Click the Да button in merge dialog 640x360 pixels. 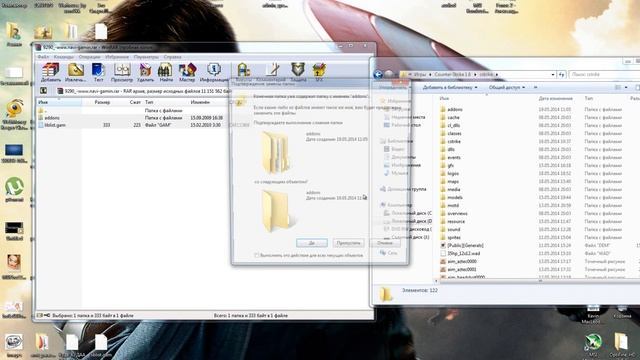[x=312, y=243]
